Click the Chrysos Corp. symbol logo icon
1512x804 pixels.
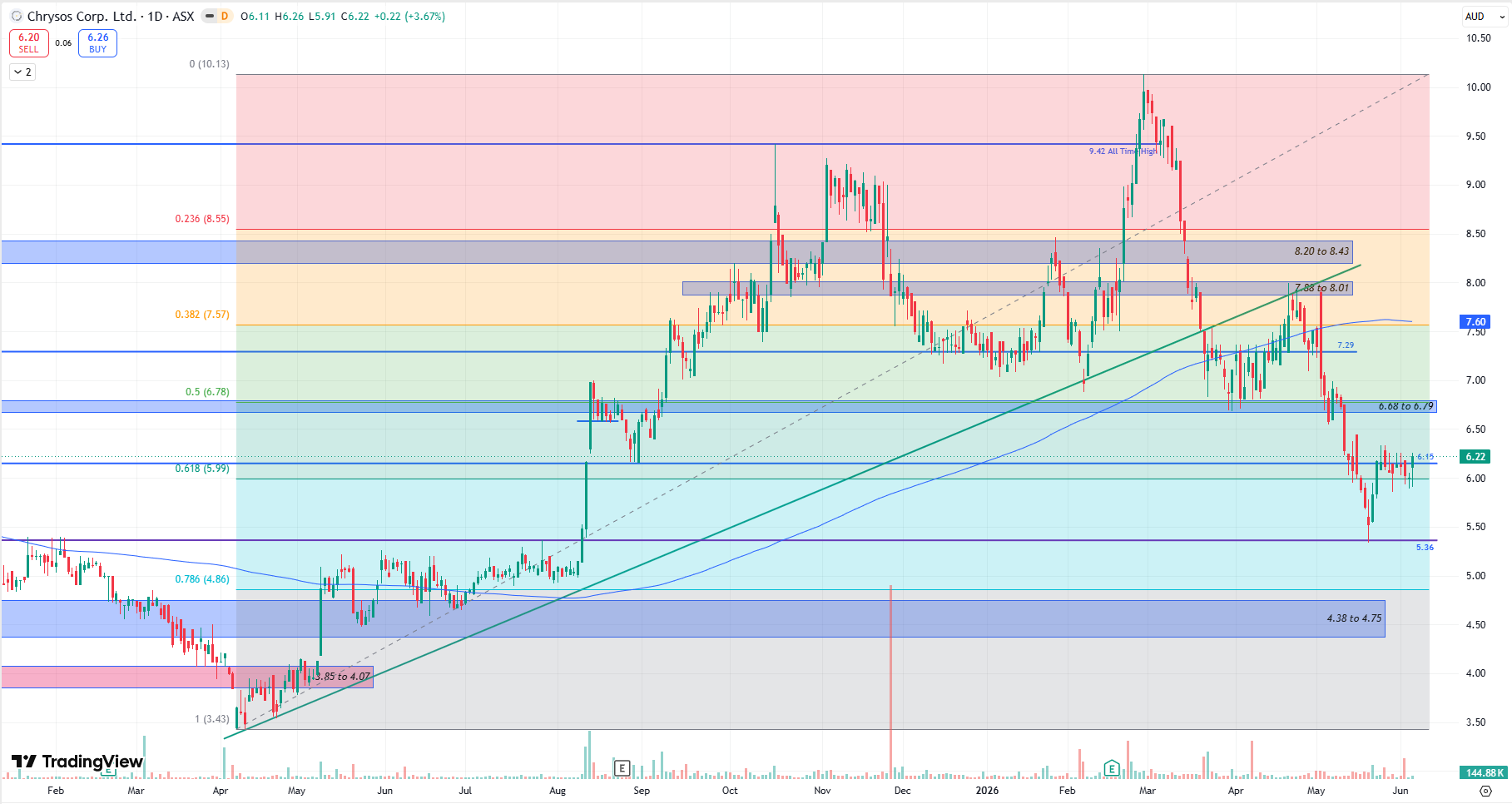[17, 16]
